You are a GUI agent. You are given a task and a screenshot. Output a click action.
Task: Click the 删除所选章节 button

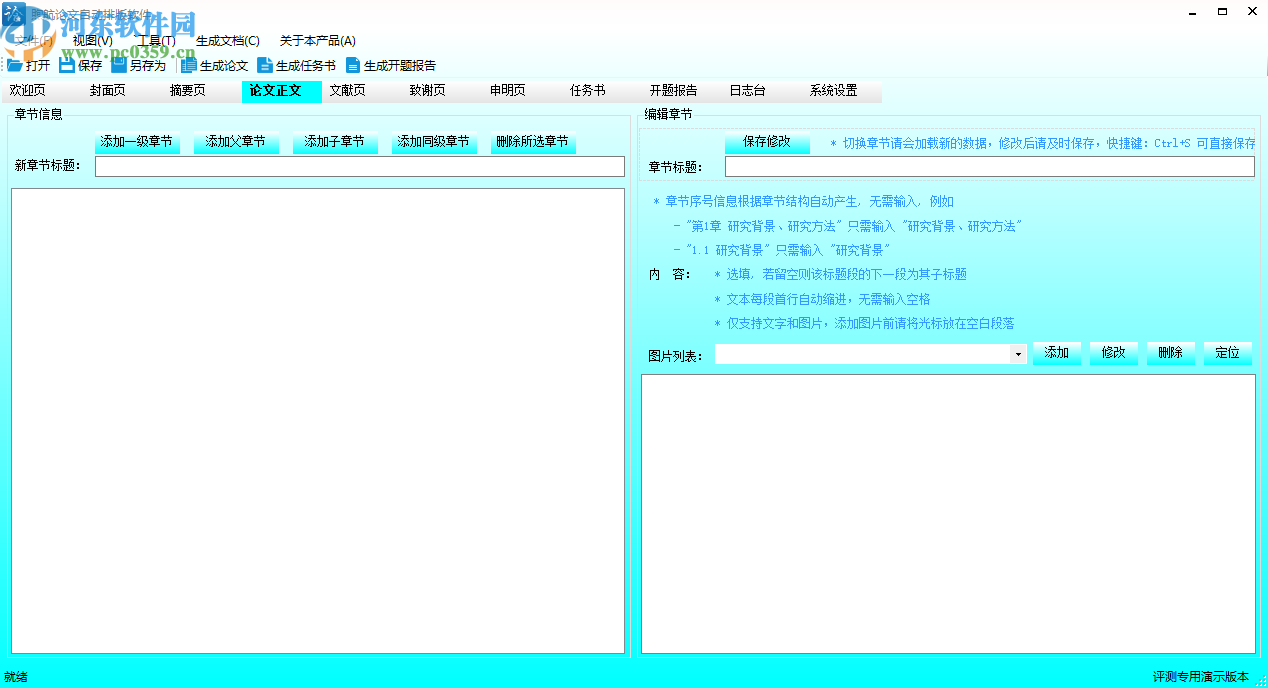(532, 141)
